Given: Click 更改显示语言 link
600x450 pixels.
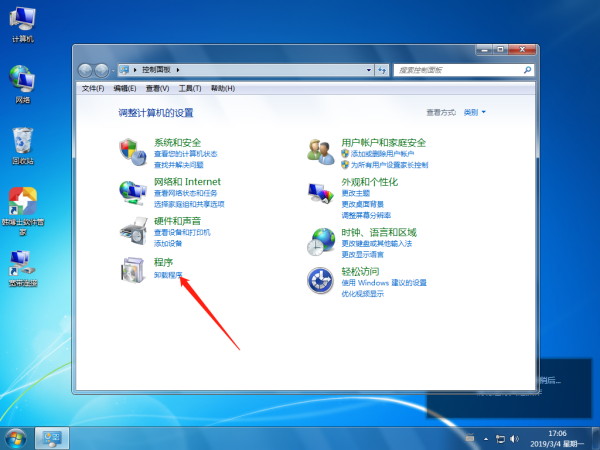Looking at the screenshot, I should coord(362,254).
